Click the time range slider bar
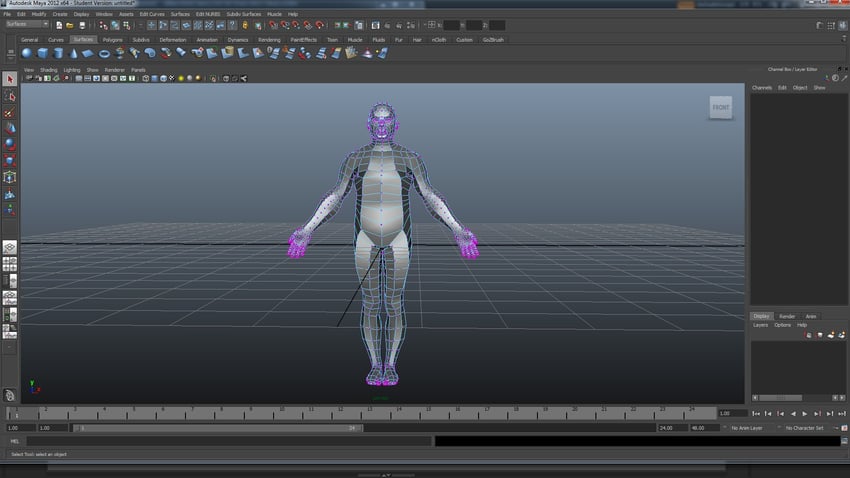Screen dimensions: 850x478 (x=218, y=428)
